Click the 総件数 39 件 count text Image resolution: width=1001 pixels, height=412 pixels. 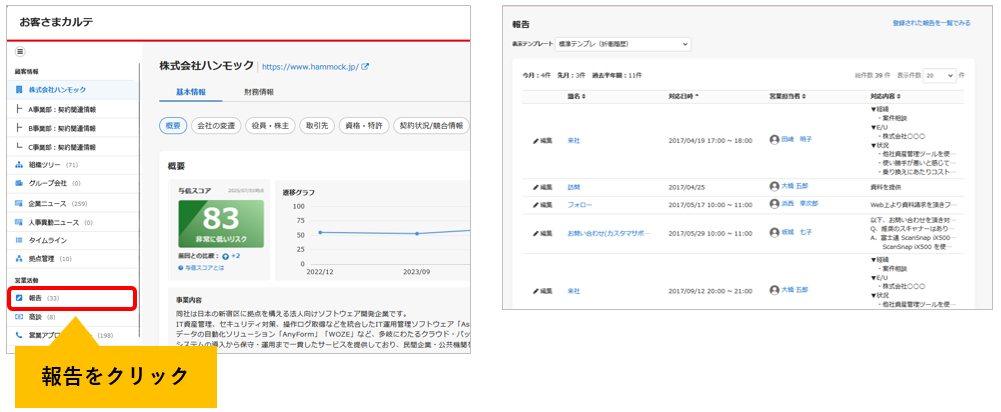coord(872,75)
